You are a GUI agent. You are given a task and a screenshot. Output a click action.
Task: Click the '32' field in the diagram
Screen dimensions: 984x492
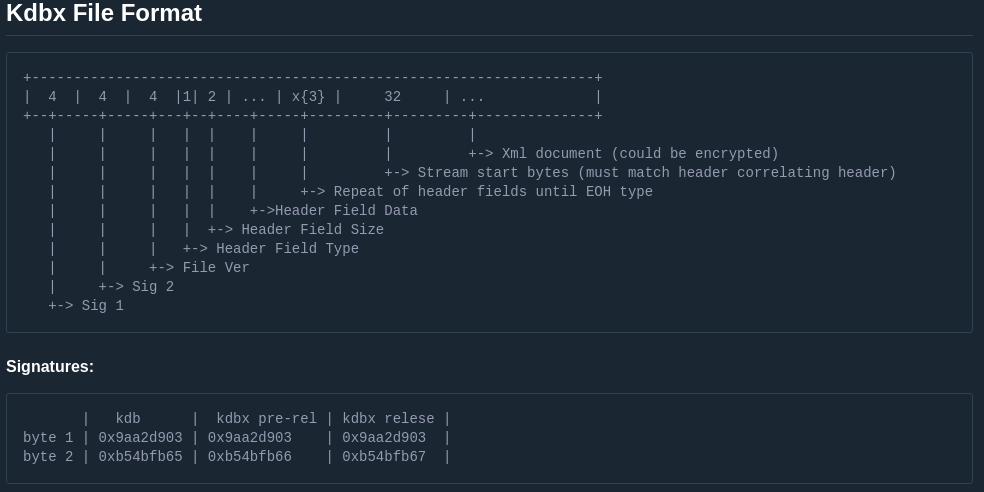pyautogui.click(x=392, y=97)
